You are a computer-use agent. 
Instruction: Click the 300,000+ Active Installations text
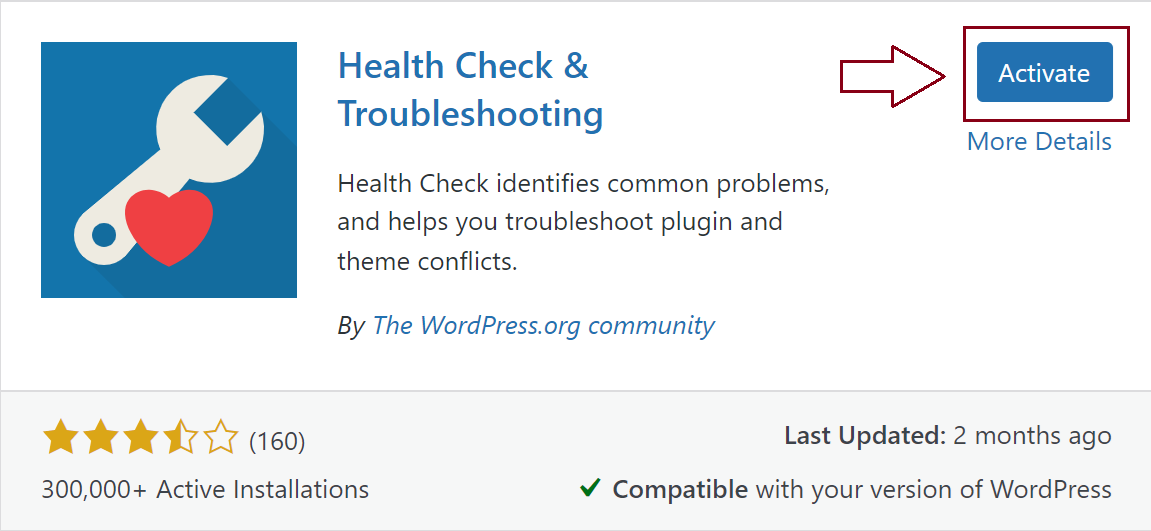205,490
